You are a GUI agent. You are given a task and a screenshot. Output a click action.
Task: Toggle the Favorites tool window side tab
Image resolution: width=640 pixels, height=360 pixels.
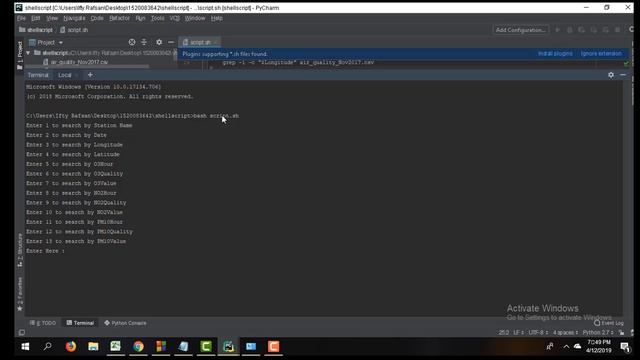point(20,294)
